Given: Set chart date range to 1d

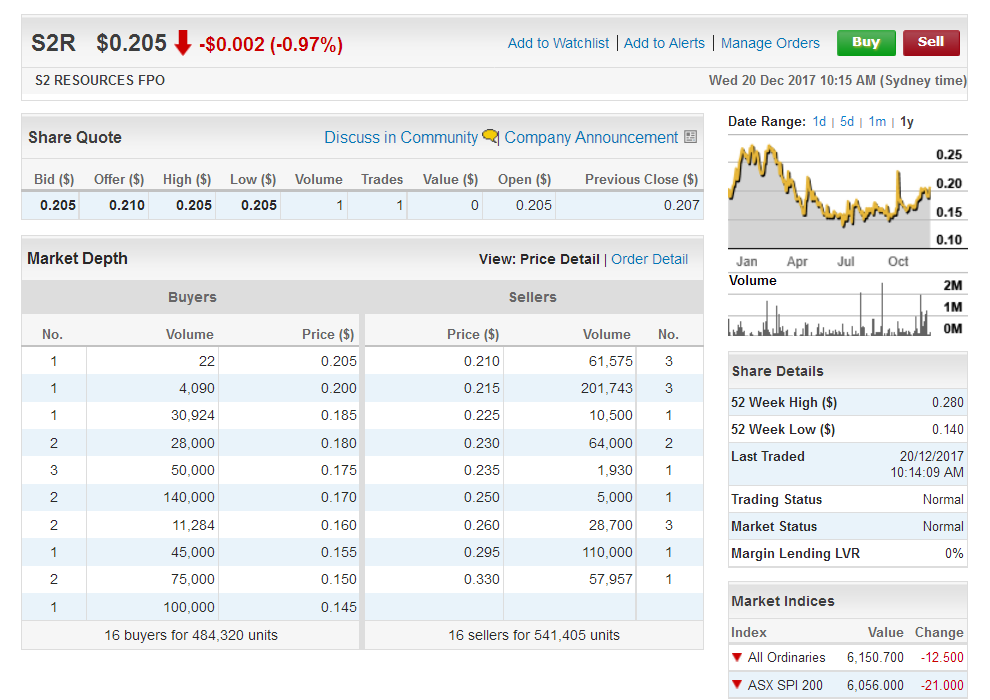Looking at the screenshot, I should pos(819,122).
